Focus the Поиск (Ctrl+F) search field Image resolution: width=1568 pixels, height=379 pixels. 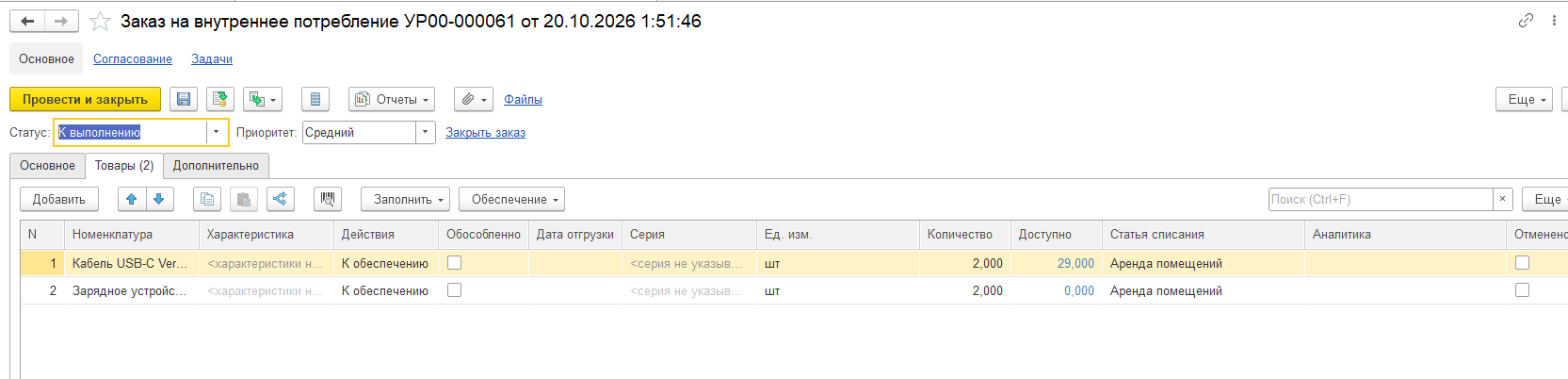[1381, 199]
